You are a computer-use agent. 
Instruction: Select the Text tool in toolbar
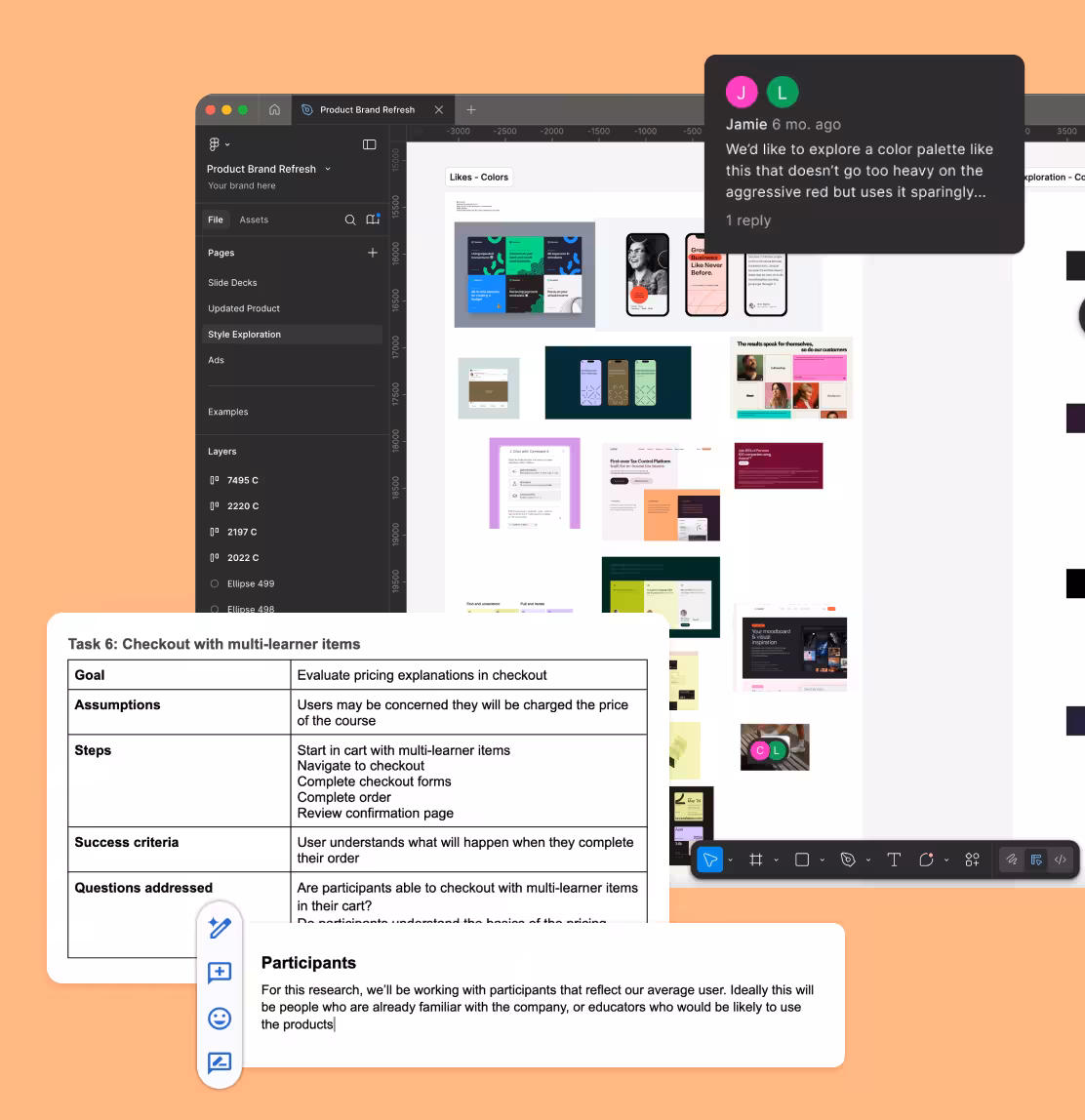(x=894, y=860)
